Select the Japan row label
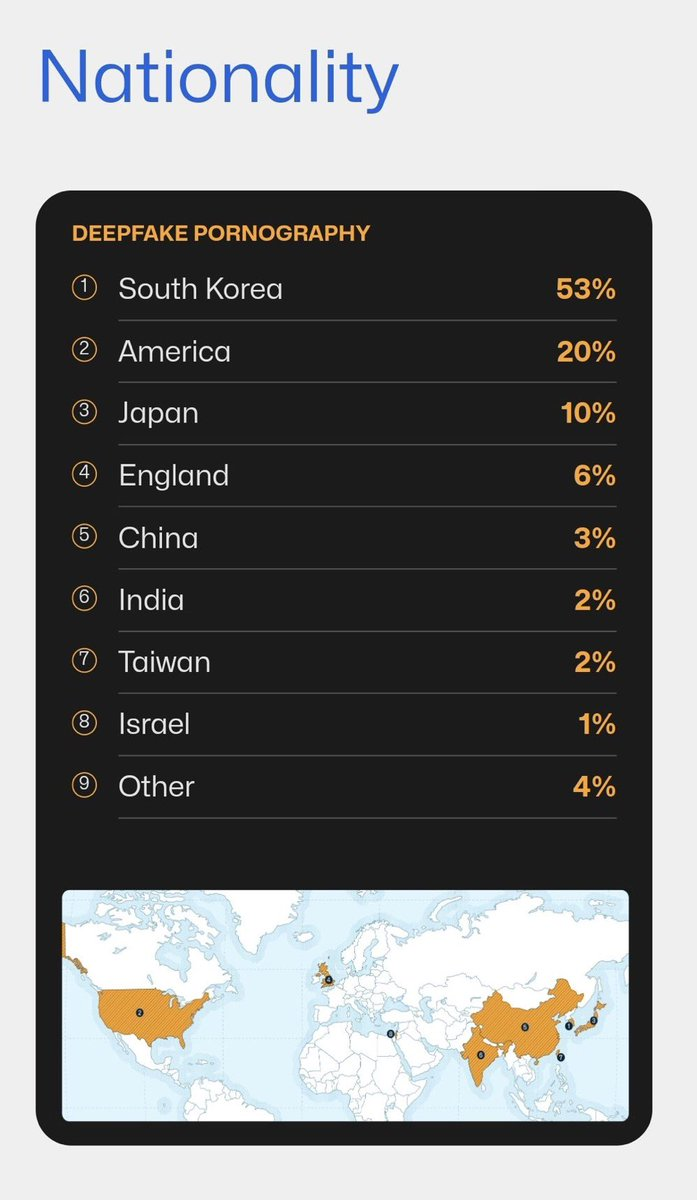Viewport: 697px width, 1200px height. coord(158,413)
